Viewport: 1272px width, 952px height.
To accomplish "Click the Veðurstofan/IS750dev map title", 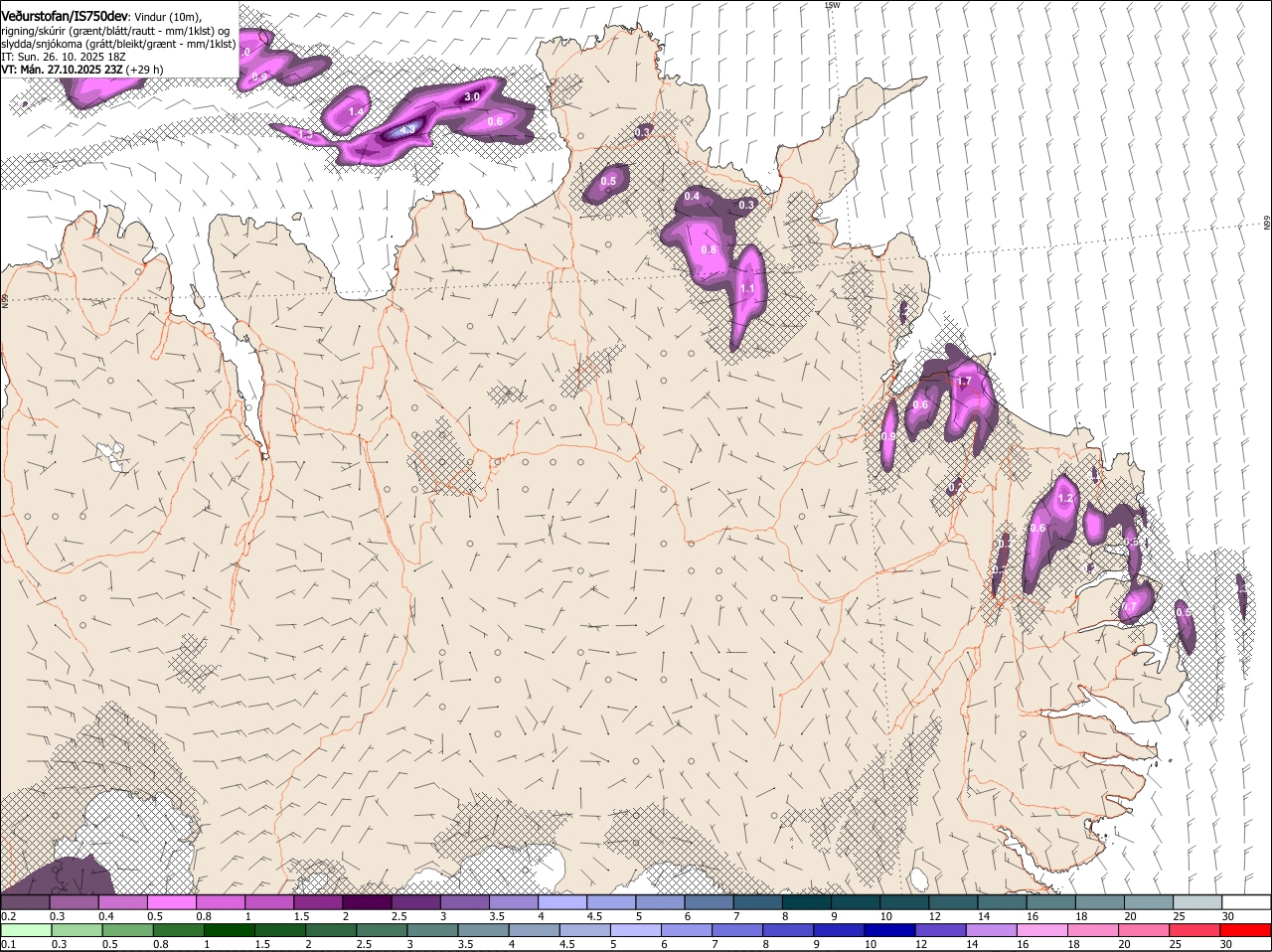I will (65, 16).
